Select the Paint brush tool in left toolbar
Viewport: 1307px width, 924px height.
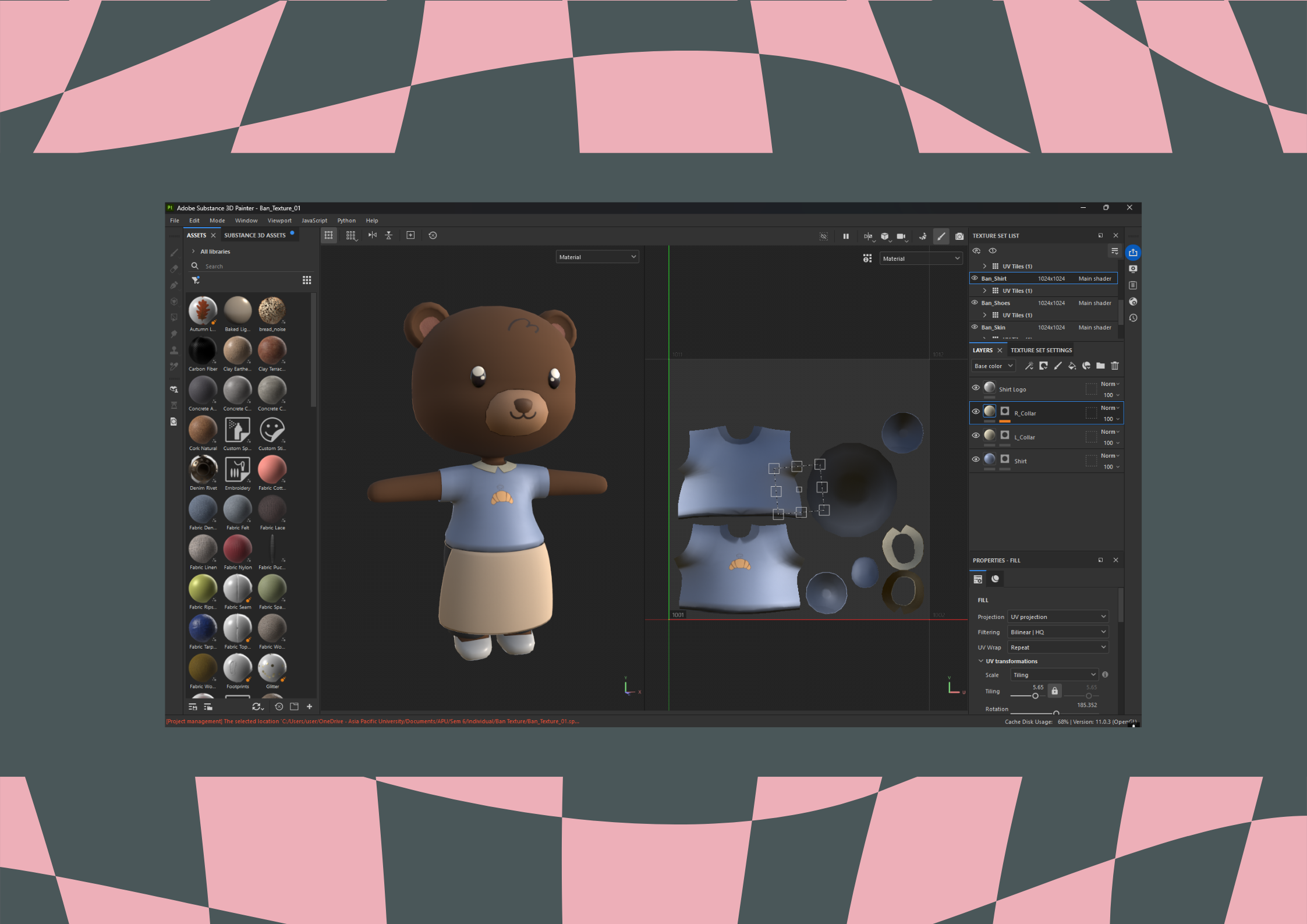point(174,253)
